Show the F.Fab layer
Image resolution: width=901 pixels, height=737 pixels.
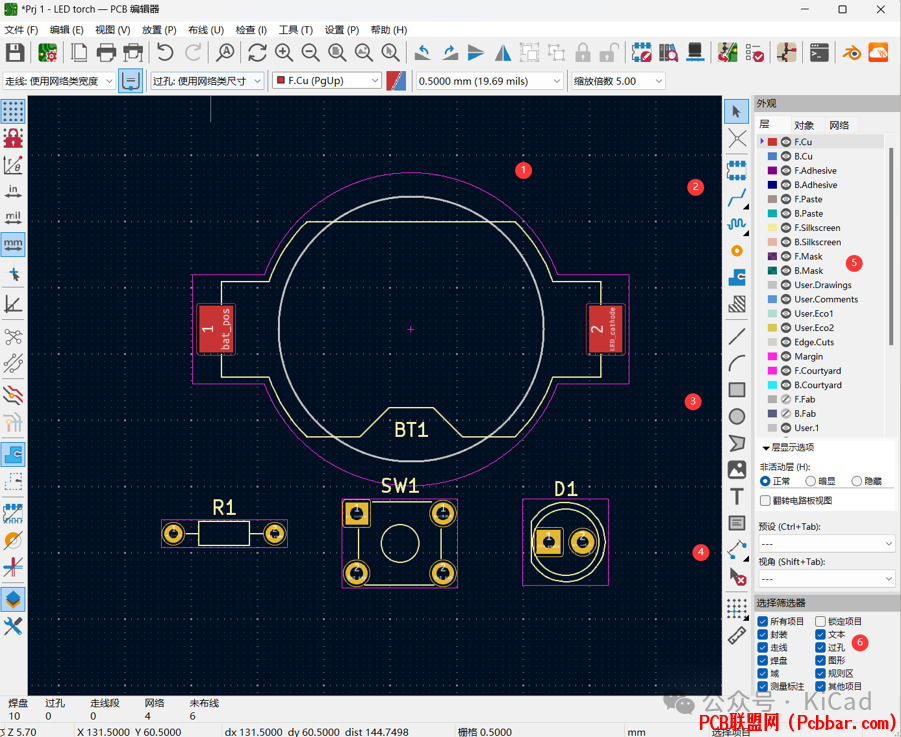(x=786, y=399)
